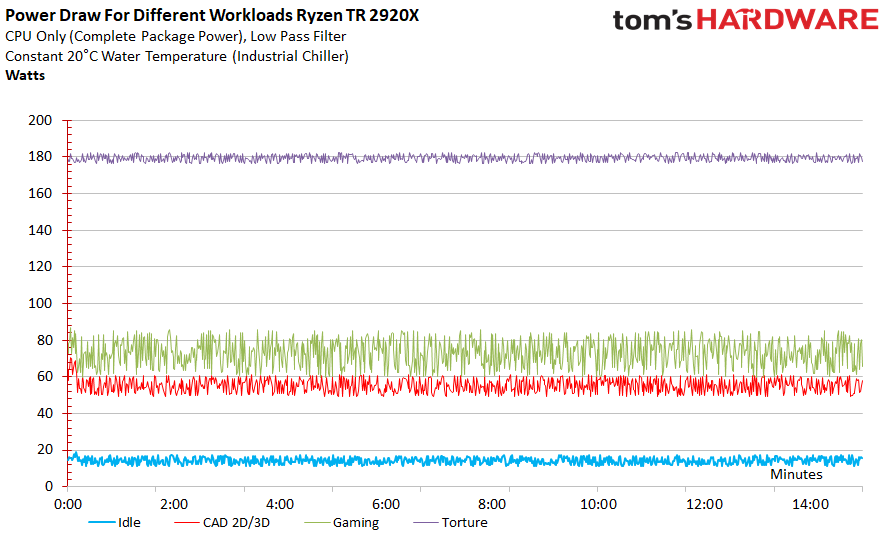Click the CAD 2D/3D legend label

click(236, 522)
